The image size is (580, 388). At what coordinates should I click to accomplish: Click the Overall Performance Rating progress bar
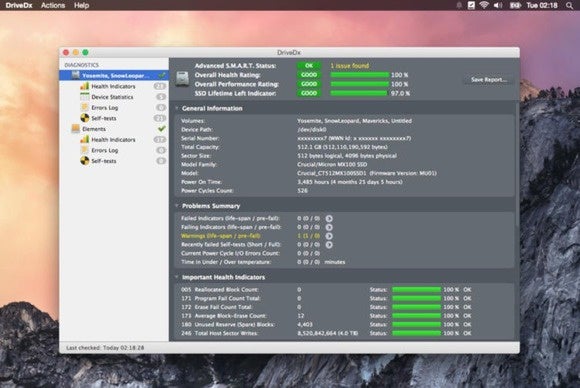359,84
